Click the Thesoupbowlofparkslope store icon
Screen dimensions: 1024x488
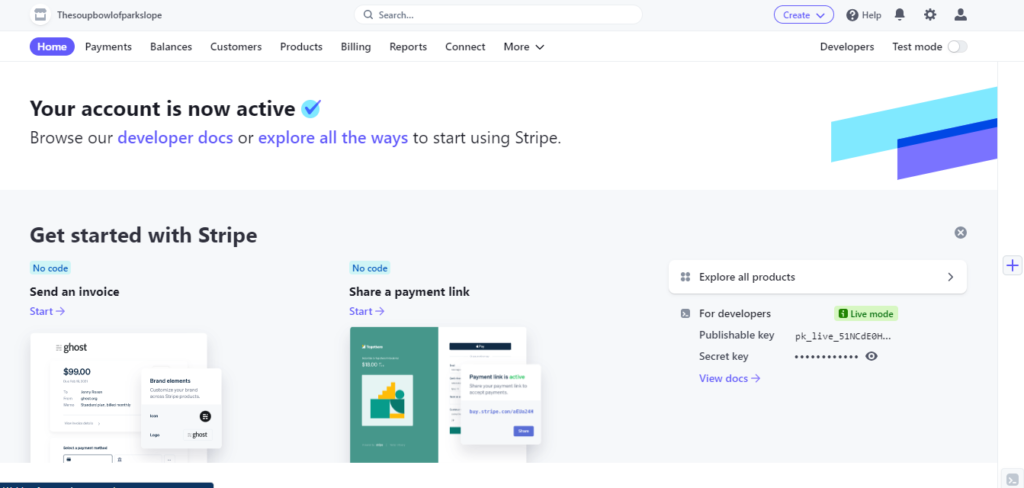40,15
